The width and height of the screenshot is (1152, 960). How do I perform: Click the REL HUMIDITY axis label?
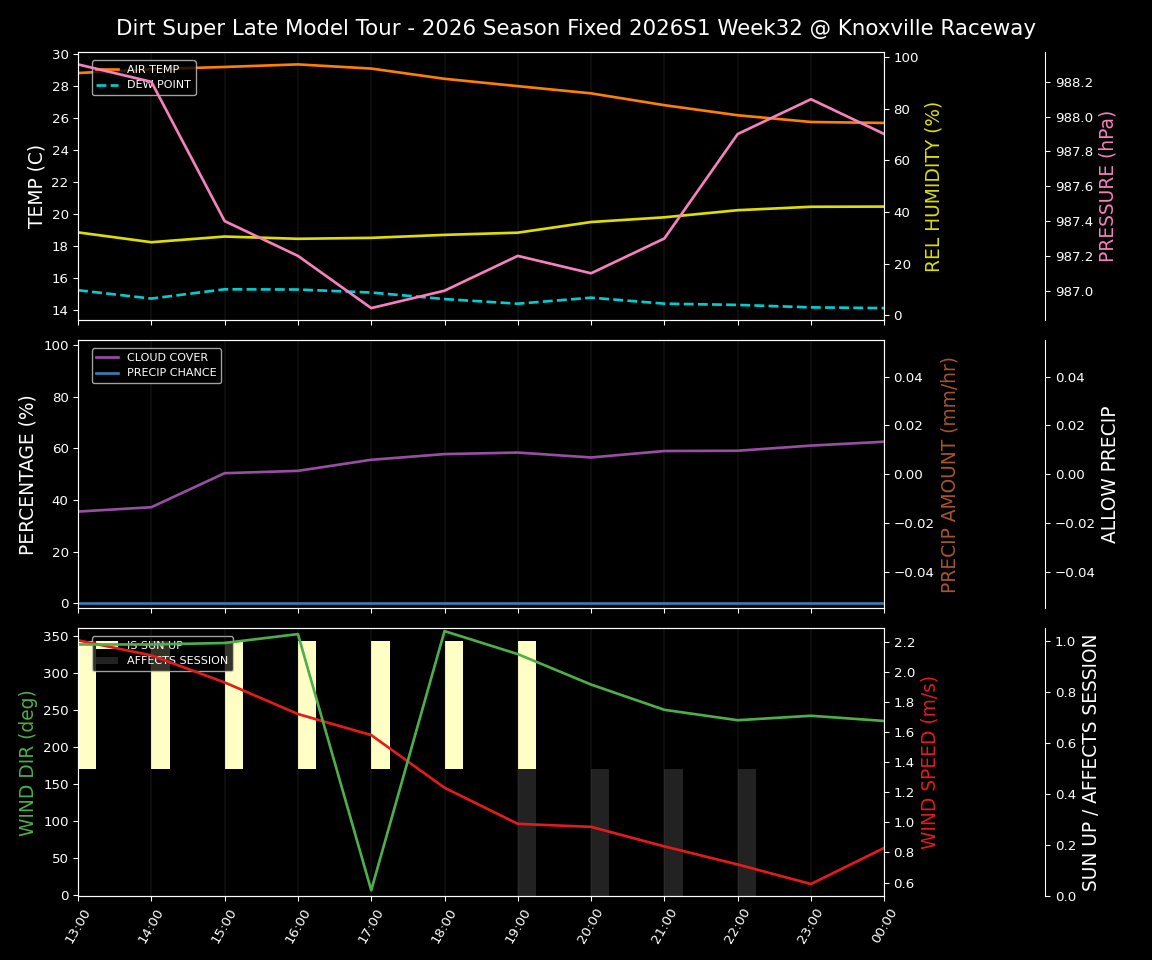(x=932, y=185)
